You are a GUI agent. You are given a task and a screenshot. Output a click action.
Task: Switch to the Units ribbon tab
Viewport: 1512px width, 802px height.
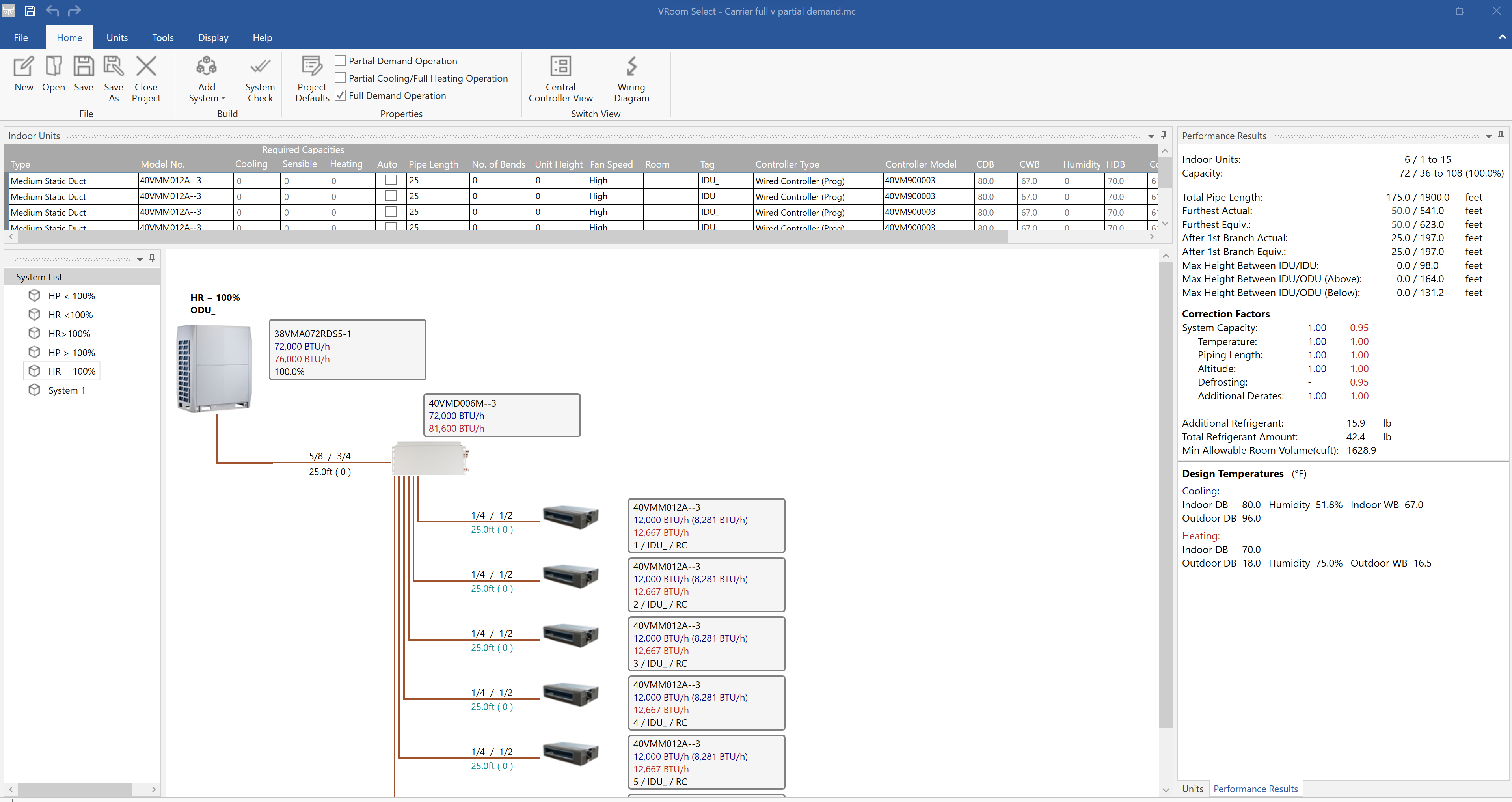point(117,37)
